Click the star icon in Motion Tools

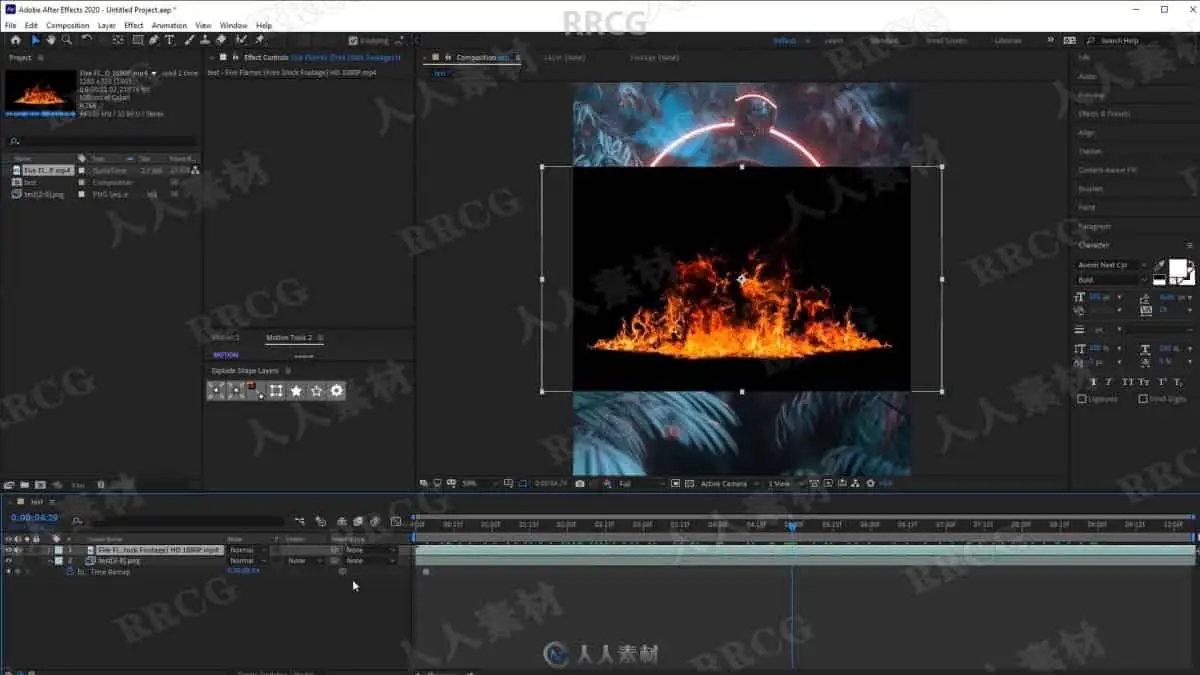296,391
